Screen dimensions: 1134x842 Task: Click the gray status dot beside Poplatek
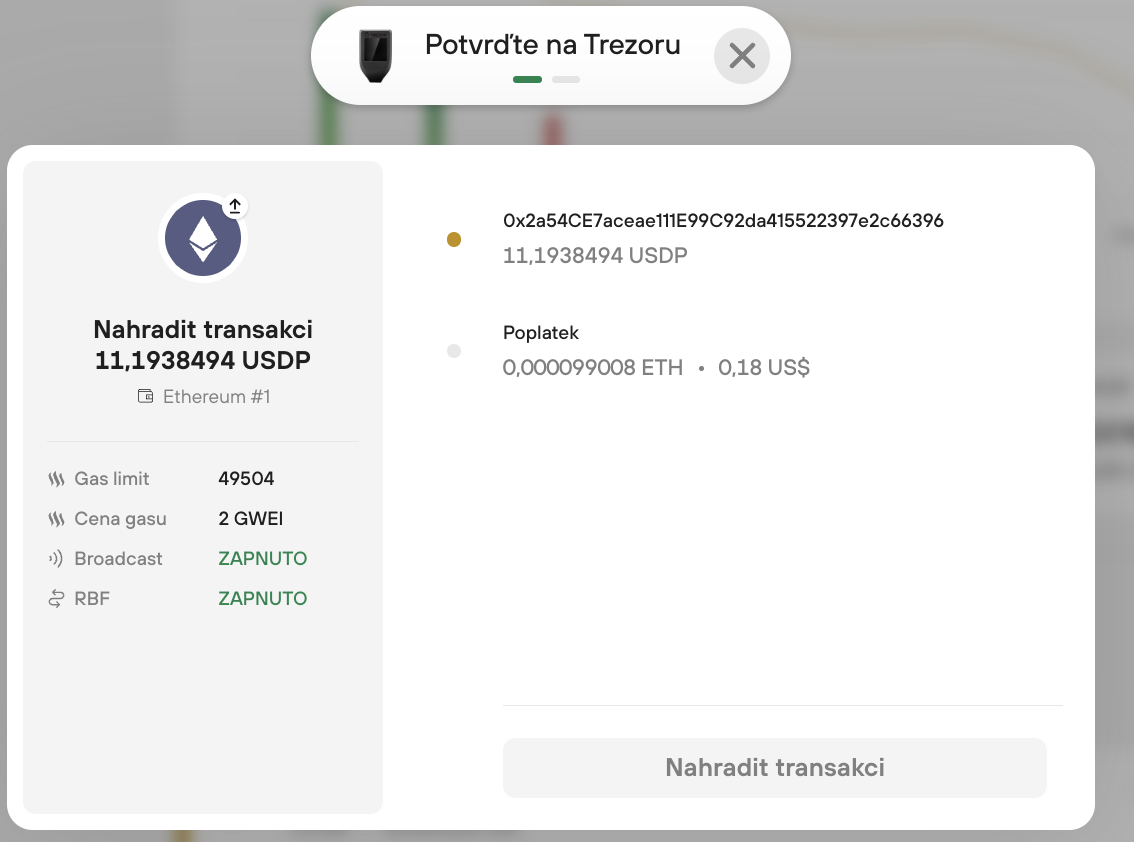[454, 352]
